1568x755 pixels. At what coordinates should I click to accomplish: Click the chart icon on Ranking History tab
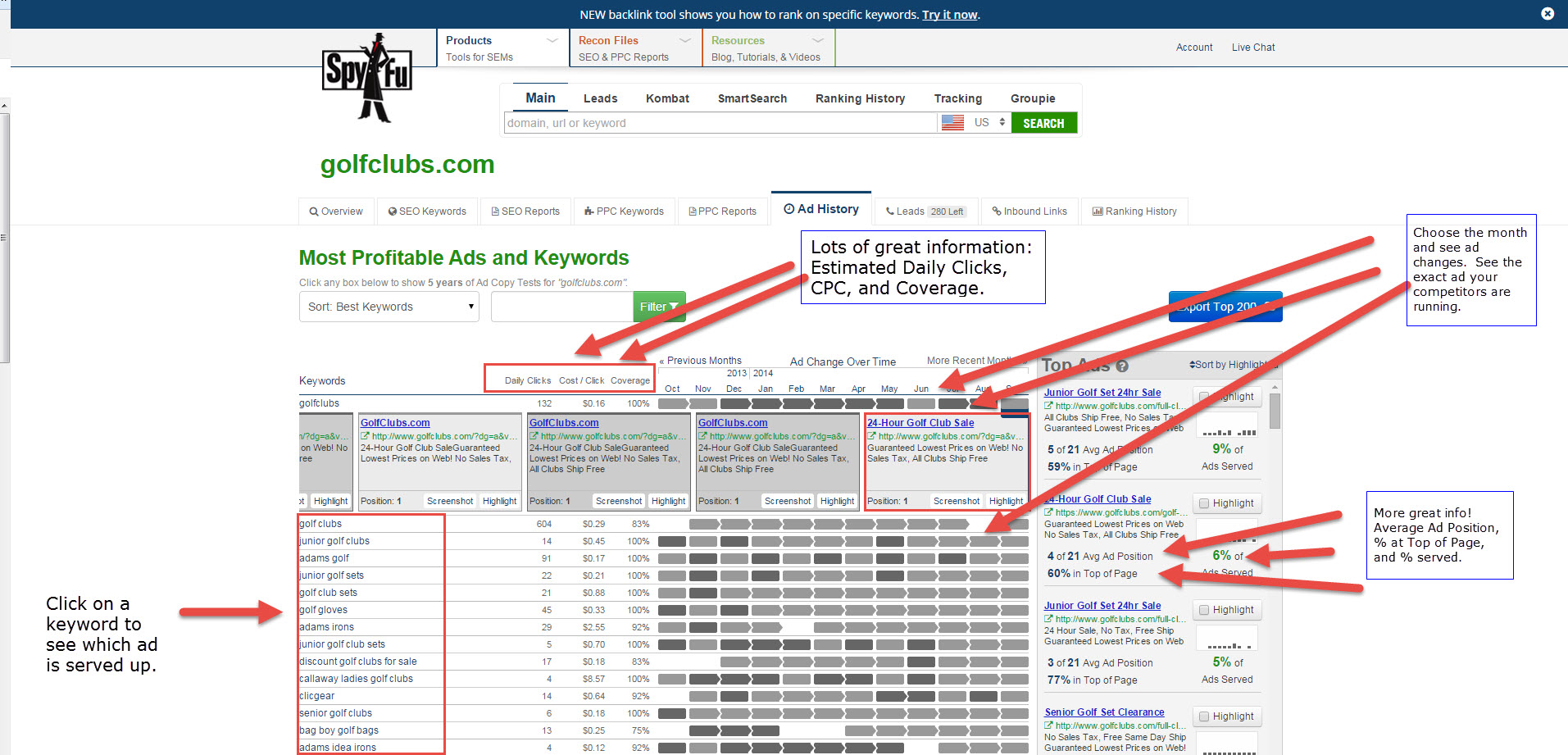(x=1097, y=211)
